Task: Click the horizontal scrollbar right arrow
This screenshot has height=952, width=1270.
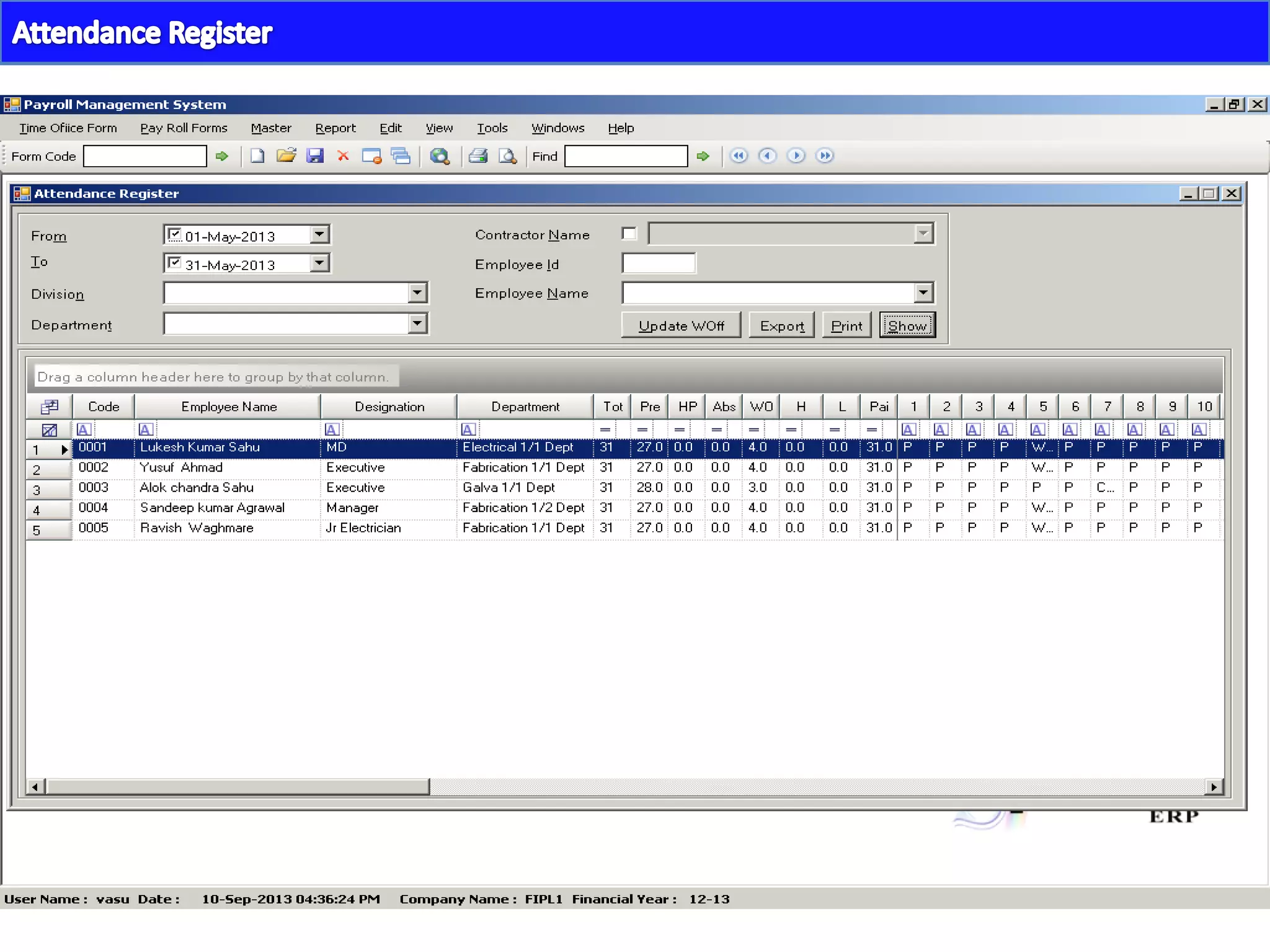Action: (x=1214, y=787)
